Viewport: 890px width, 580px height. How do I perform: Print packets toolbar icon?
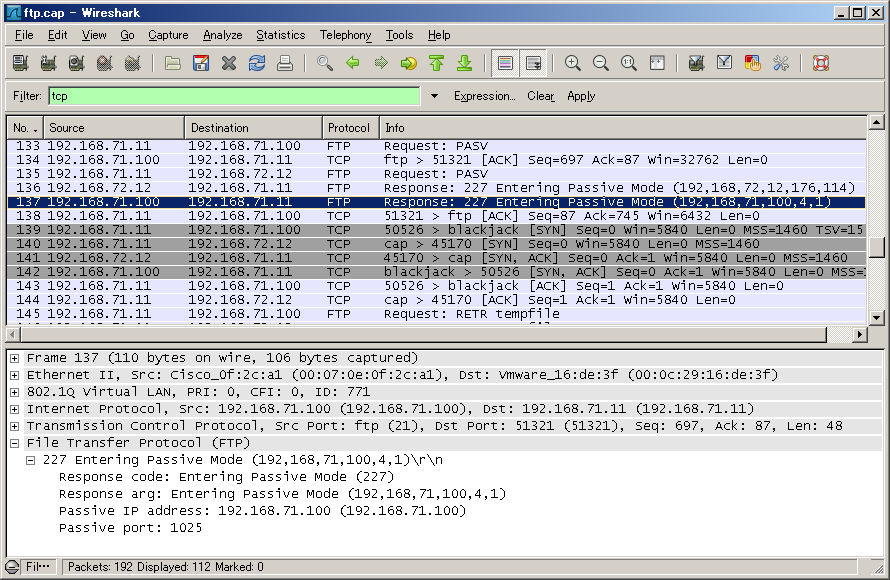click(285, 63)
